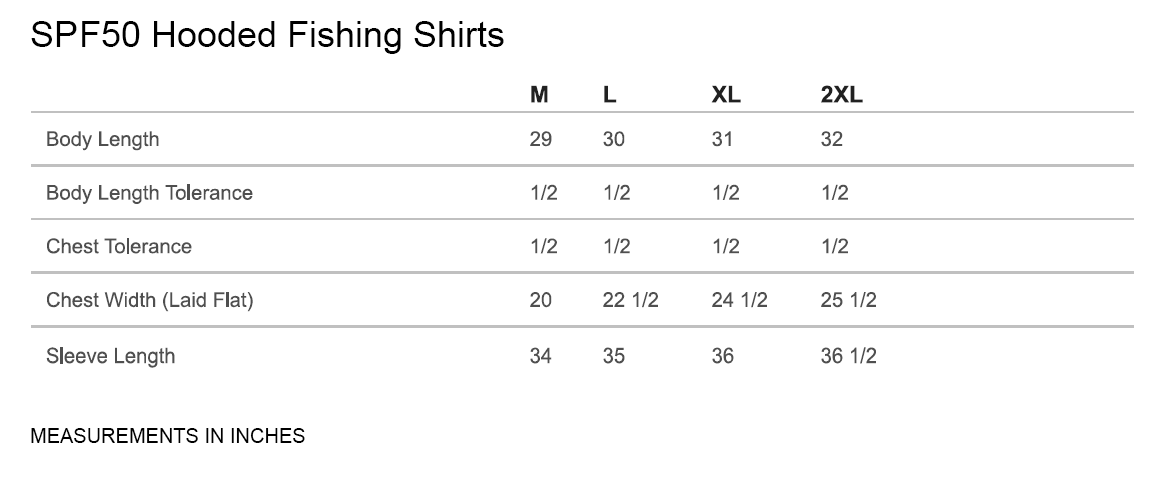Click the Chest Width value 20
1165x483 pixels.
(541, 300)
